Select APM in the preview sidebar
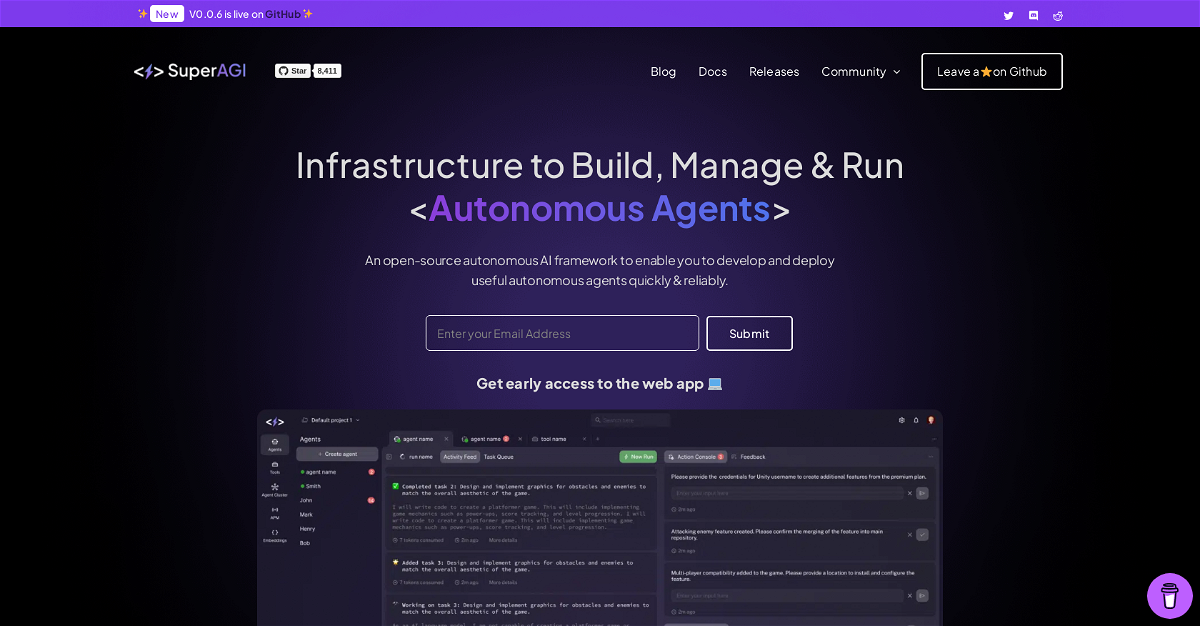This screenshot has height=626, width=1200. click(x=275, y=513)
